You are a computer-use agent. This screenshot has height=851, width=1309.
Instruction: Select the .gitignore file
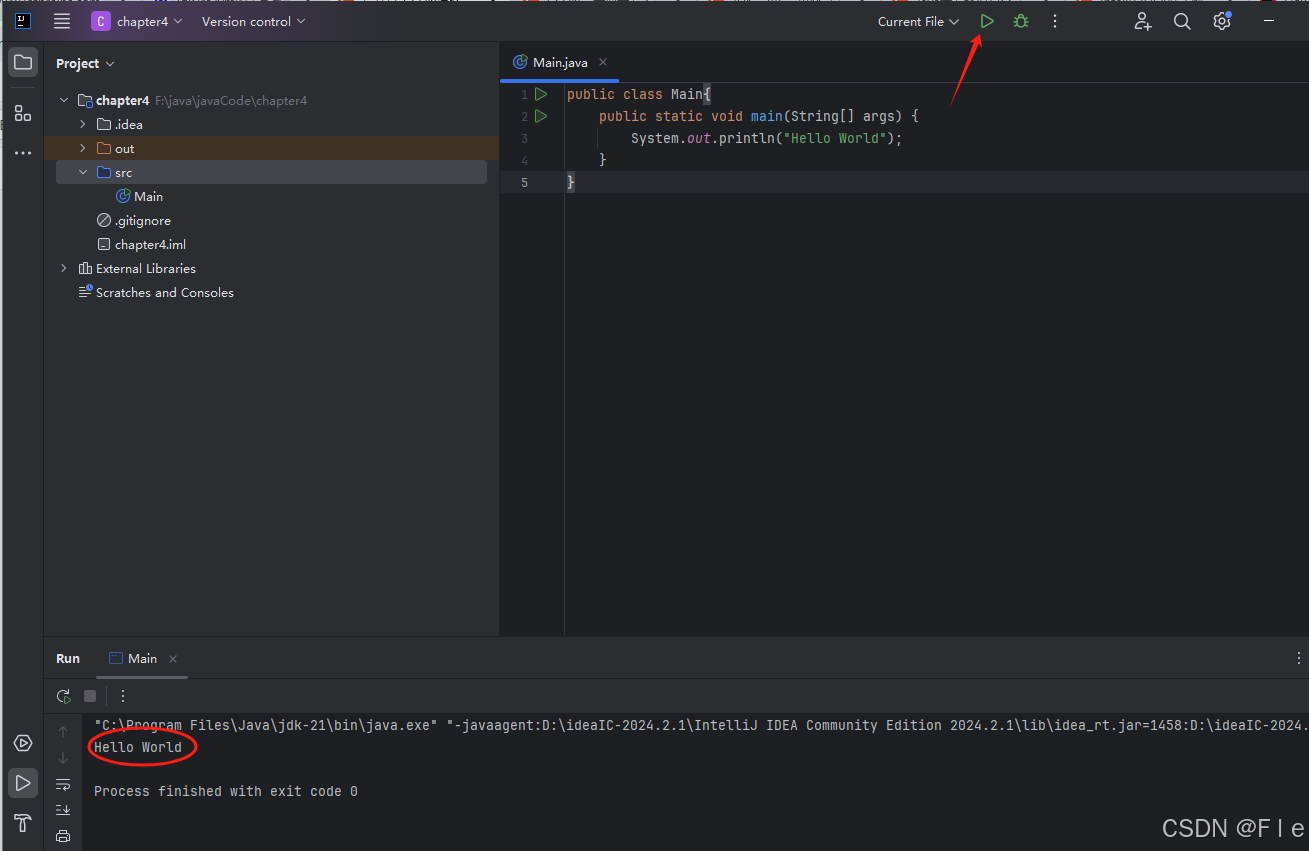pyautogui.click(x=134, y=220)
